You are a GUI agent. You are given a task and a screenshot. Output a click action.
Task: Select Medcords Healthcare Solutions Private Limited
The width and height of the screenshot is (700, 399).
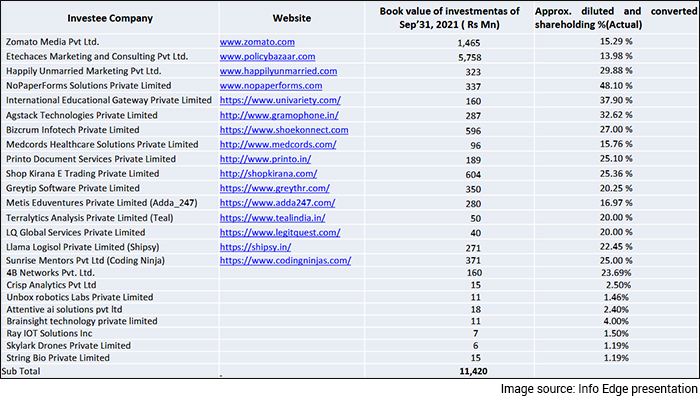[102, 145]
